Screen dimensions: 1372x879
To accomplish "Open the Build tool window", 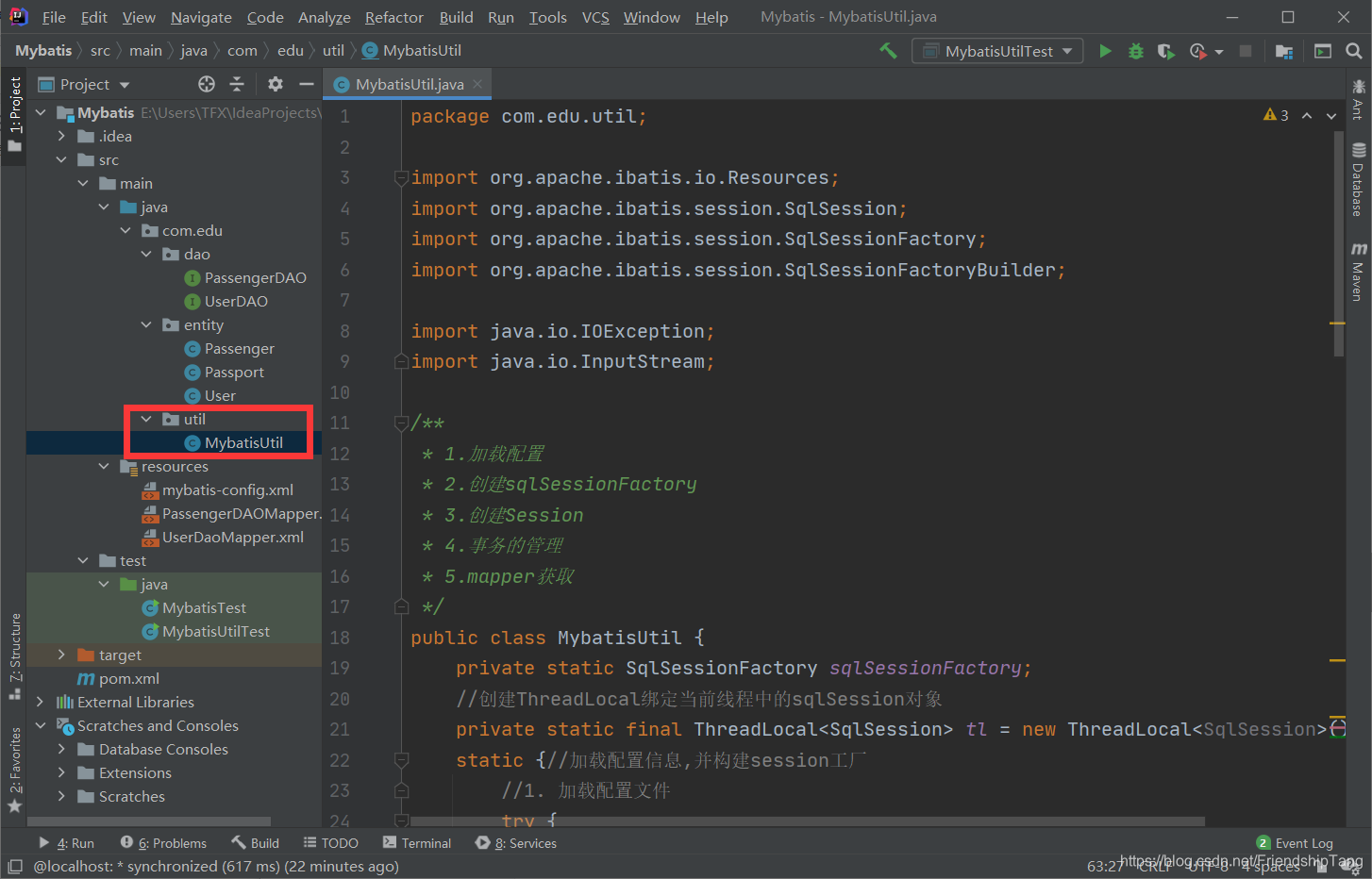I will [255, 843].
